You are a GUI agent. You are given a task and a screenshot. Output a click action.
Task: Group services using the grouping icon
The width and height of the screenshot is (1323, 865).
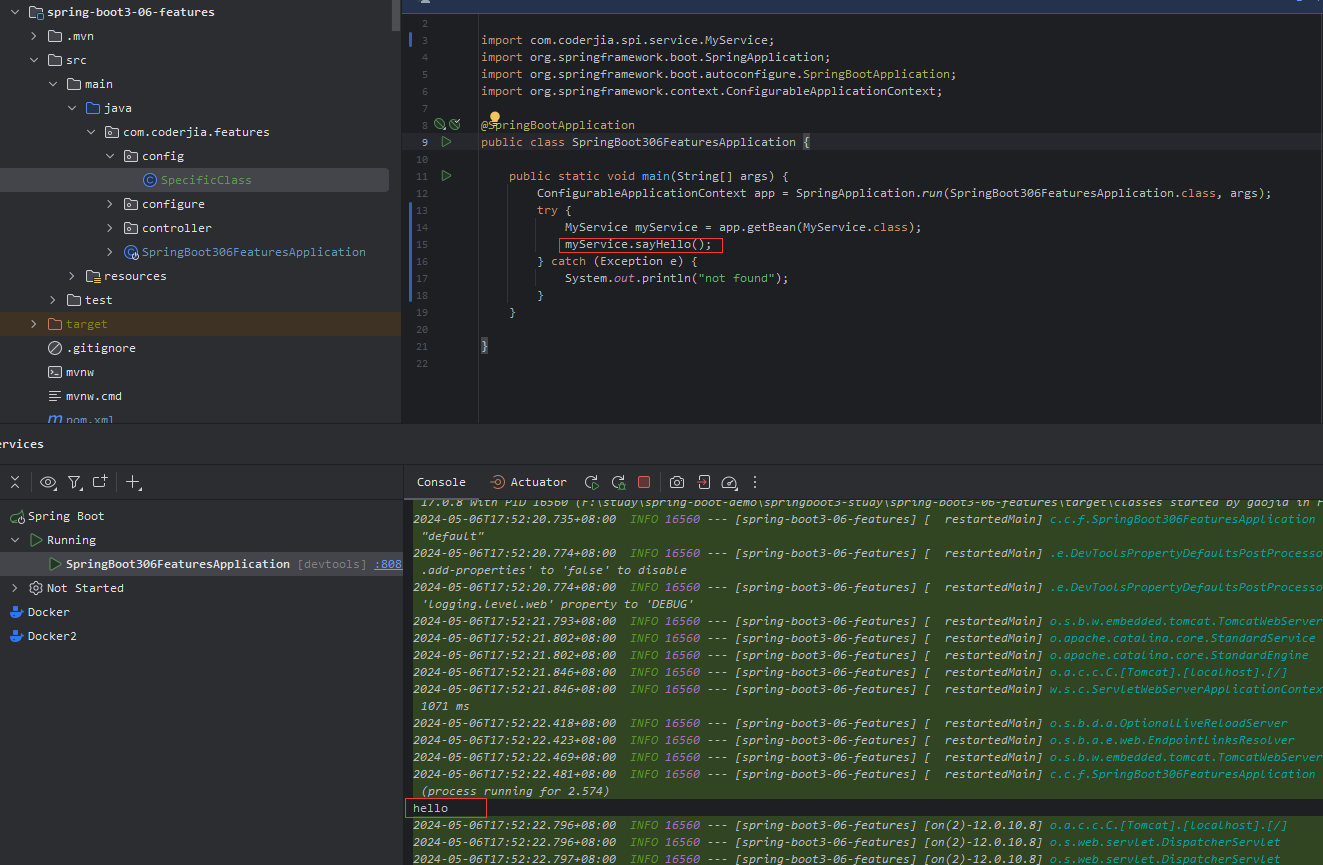(100, 482)
